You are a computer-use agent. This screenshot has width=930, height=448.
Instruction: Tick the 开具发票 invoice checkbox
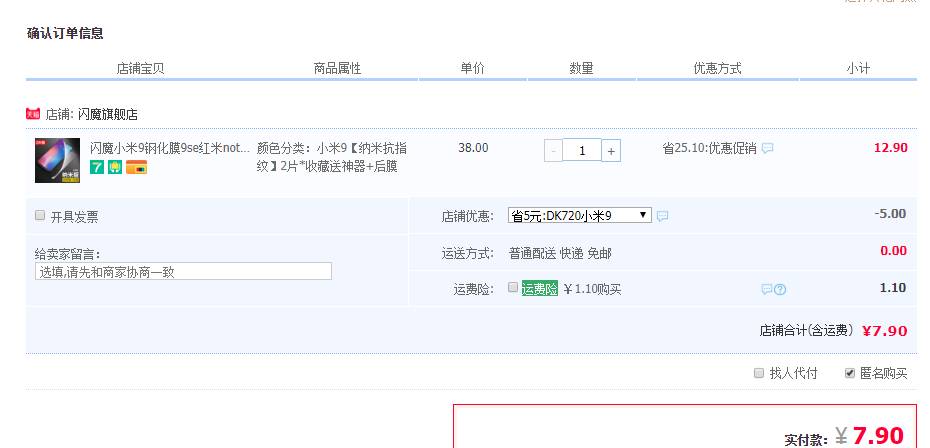click(x=40, y=215)
